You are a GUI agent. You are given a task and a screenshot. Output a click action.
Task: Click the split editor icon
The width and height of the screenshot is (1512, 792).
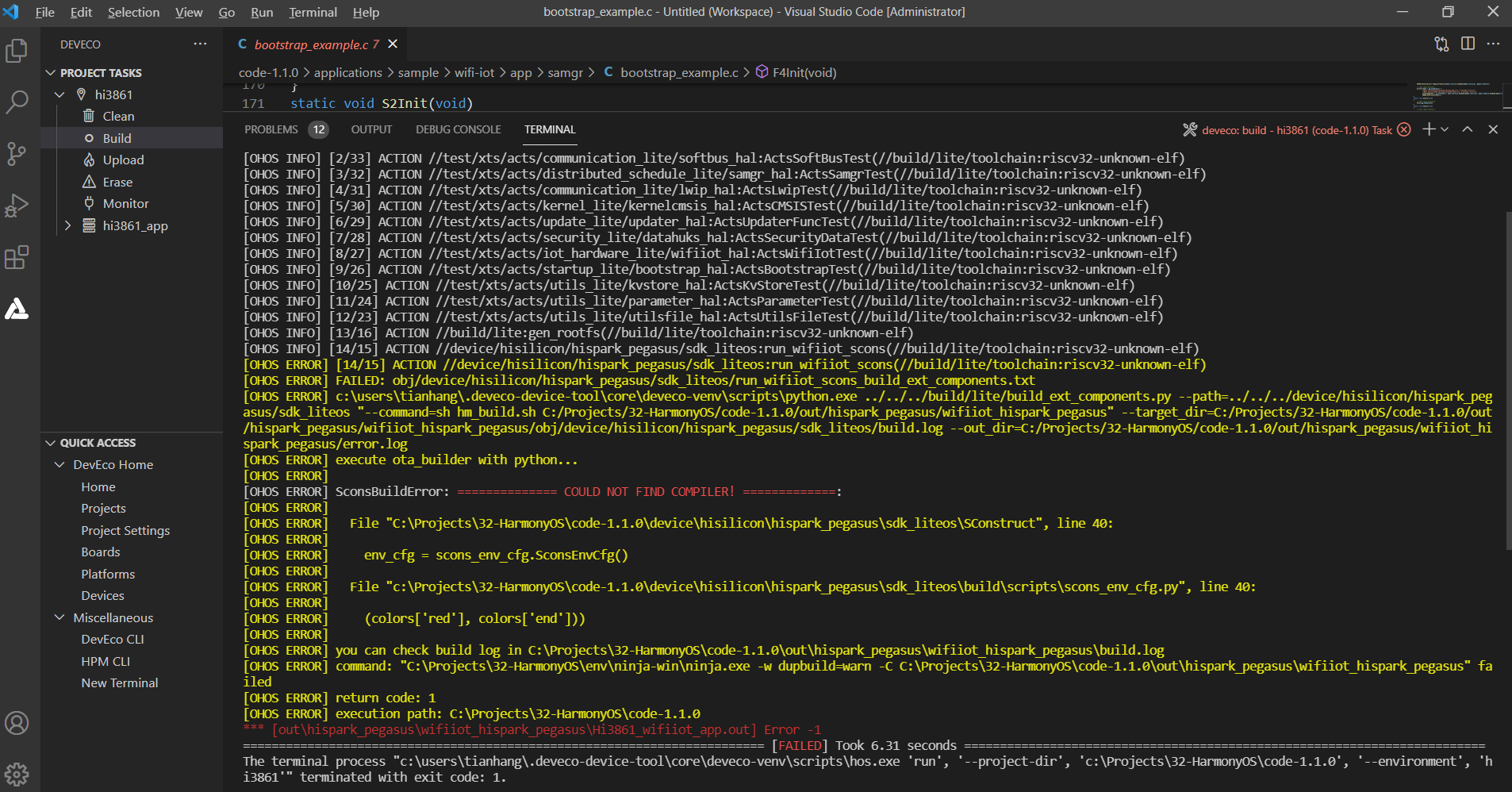coord(1468,44)
